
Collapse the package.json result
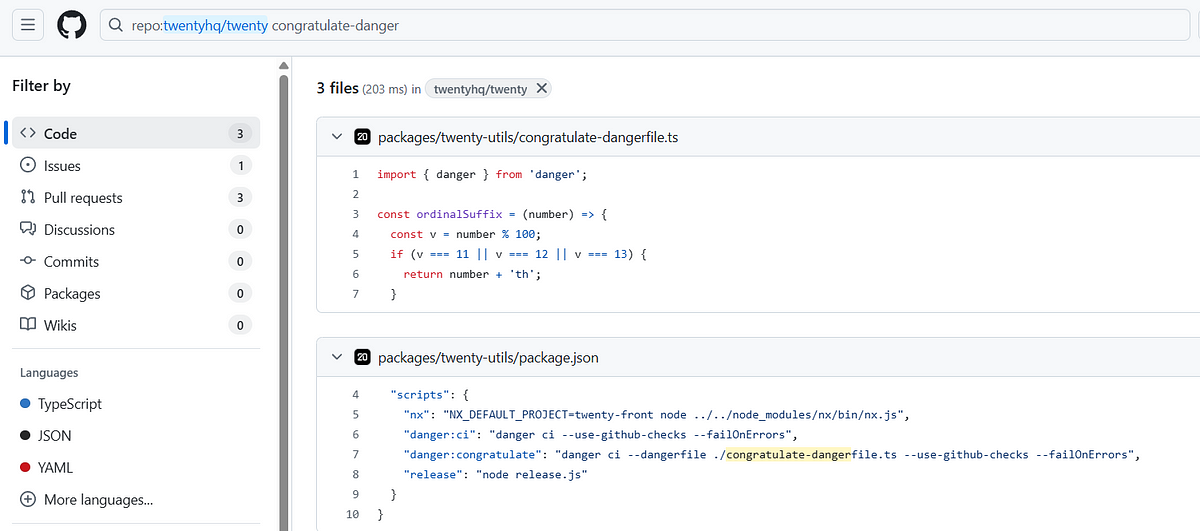pos(336,357)
